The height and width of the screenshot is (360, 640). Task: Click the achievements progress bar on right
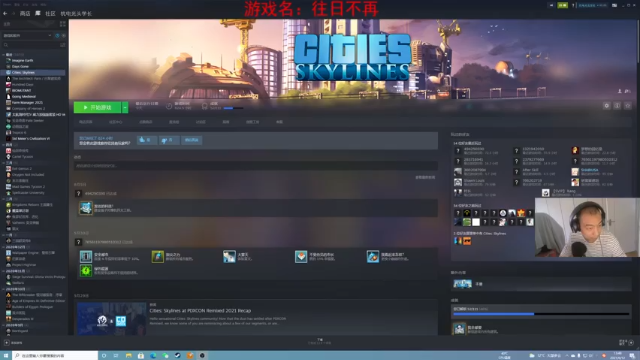pyautogui.click(x=541, y=314)
